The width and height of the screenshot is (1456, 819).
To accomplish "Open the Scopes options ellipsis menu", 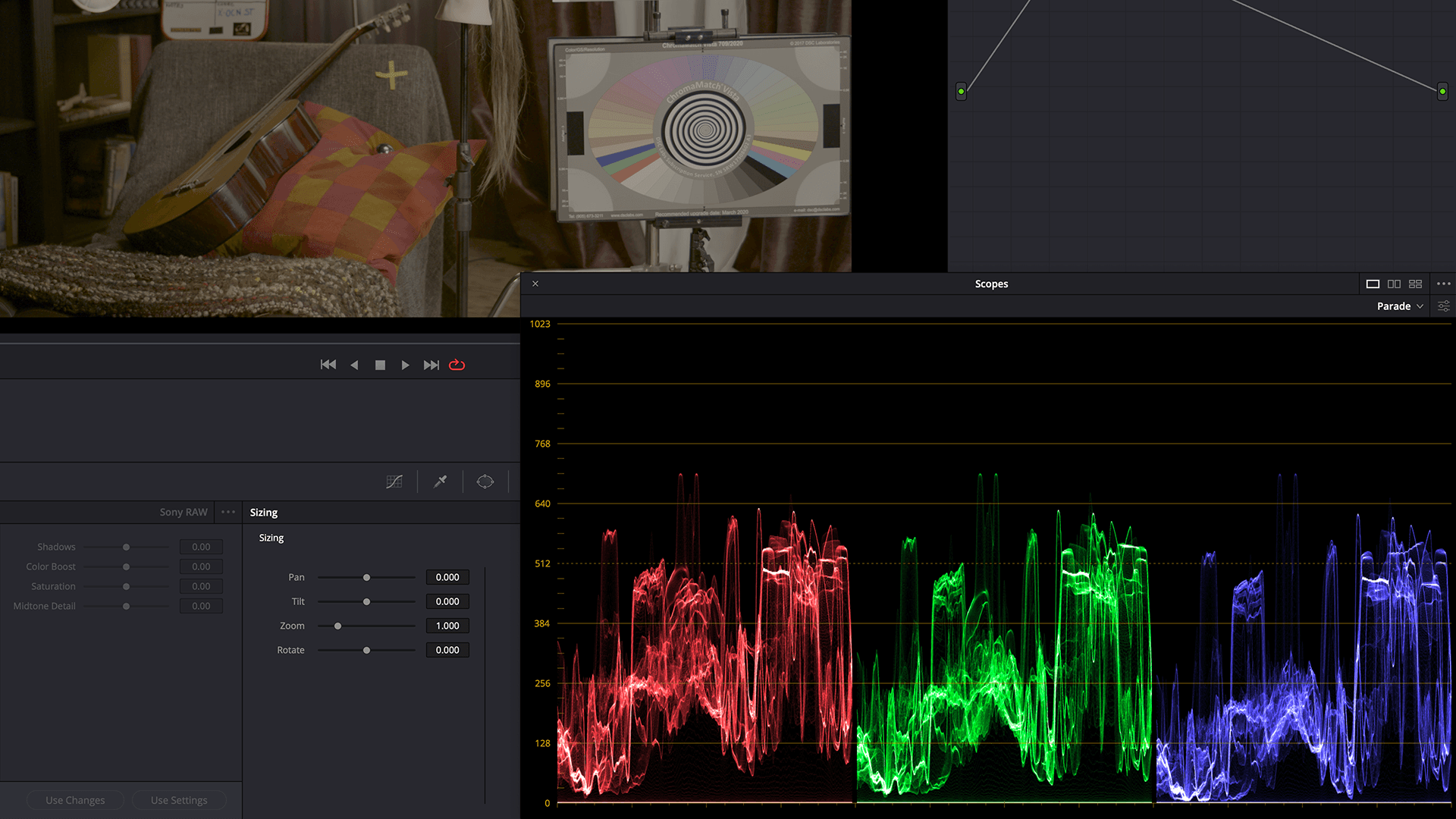I will click(1443, 284).
